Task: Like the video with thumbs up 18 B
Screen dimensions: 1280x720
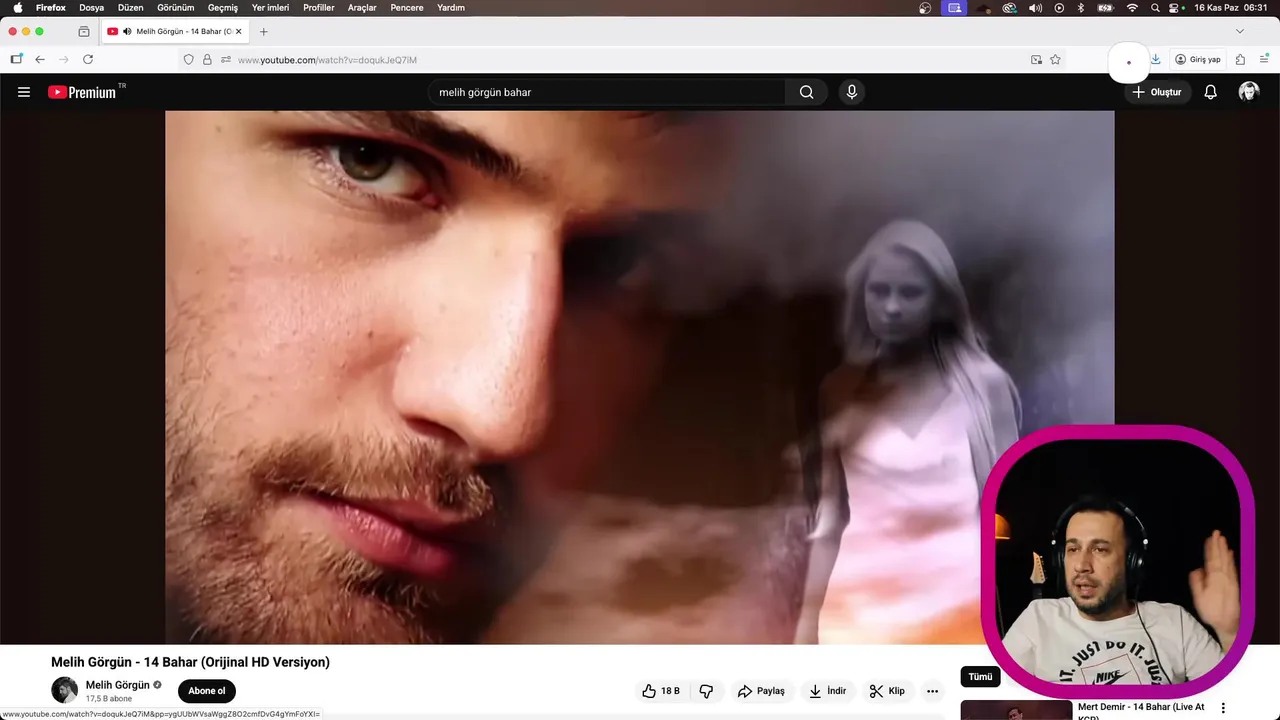Action: [661, 691]
